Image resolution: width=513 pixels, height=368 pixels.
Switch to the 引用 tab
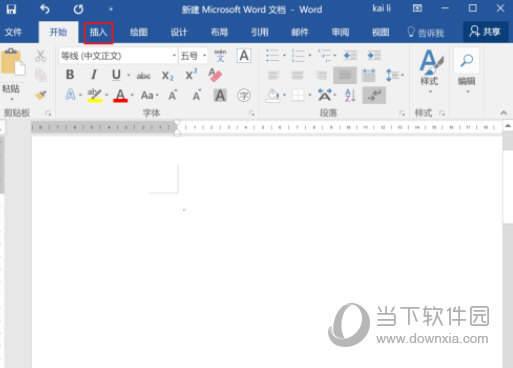pyautogui.click(x=260, y=32)
